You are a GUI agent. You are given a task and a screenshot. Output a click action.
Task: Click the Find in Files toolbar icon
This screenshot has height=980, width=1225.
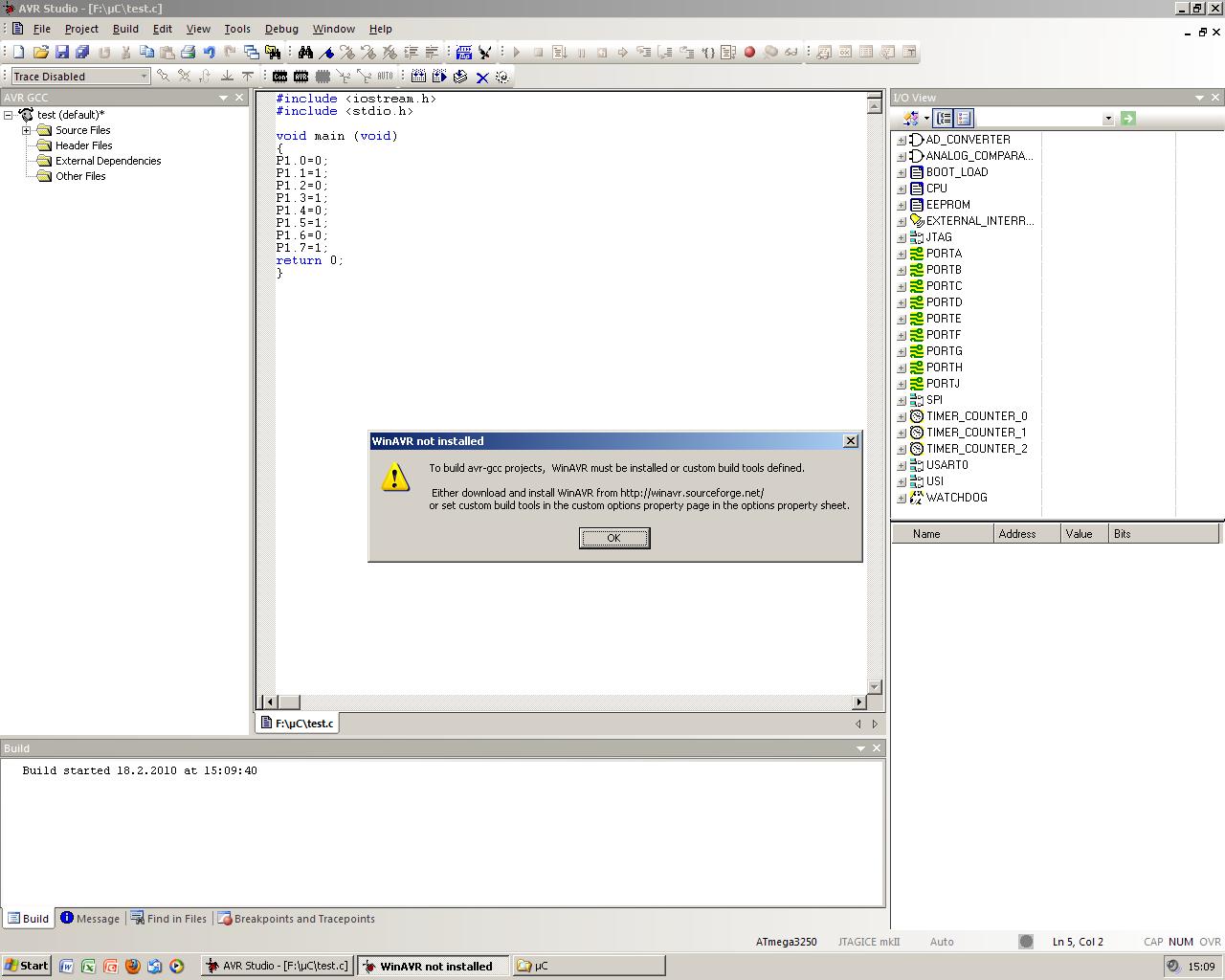click(x=273, y=53)
